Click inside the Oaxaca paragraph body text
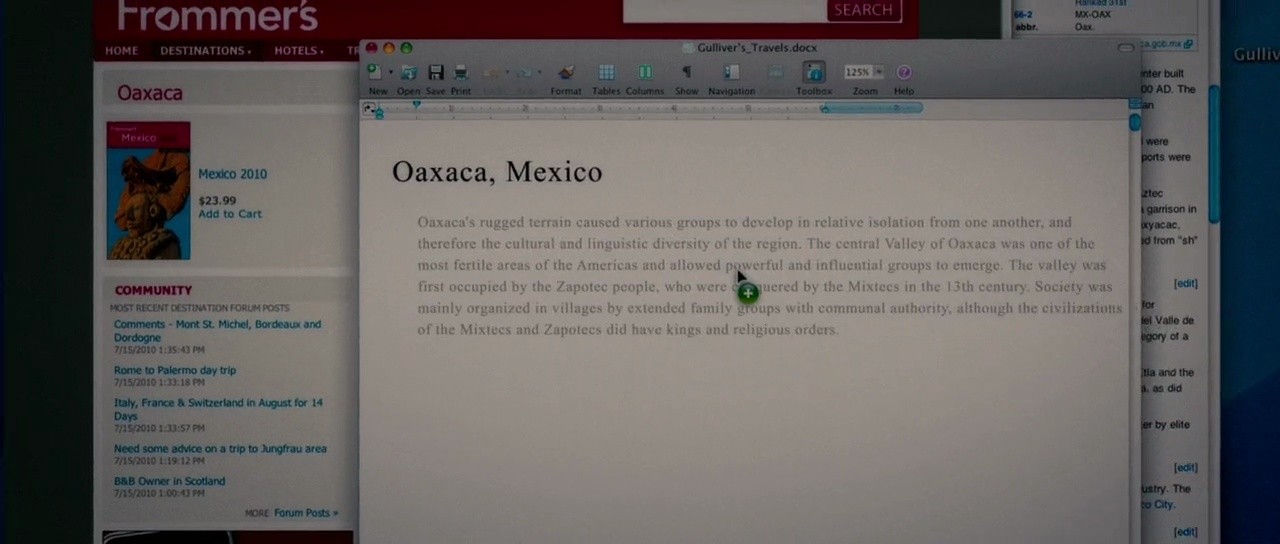Screen dimensions: 1280x544 click(x=768, y=275)
